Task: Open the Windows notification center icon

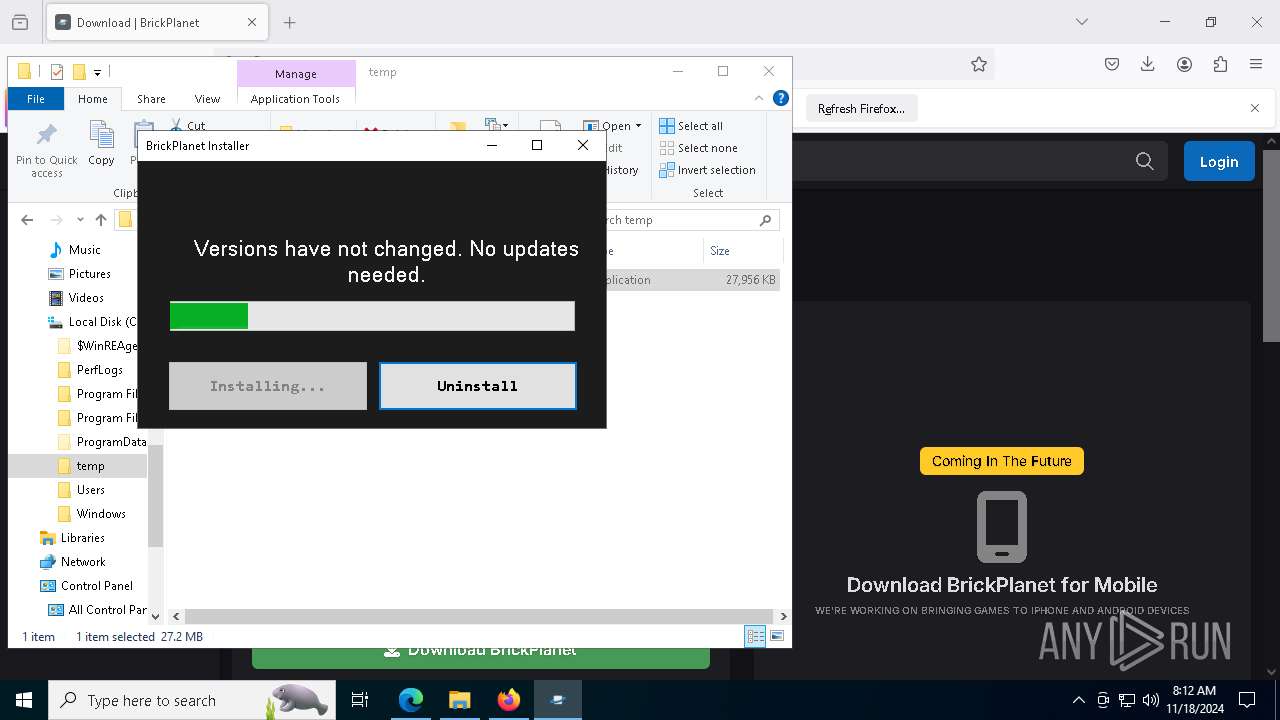Action: (x=1247, y=700)
